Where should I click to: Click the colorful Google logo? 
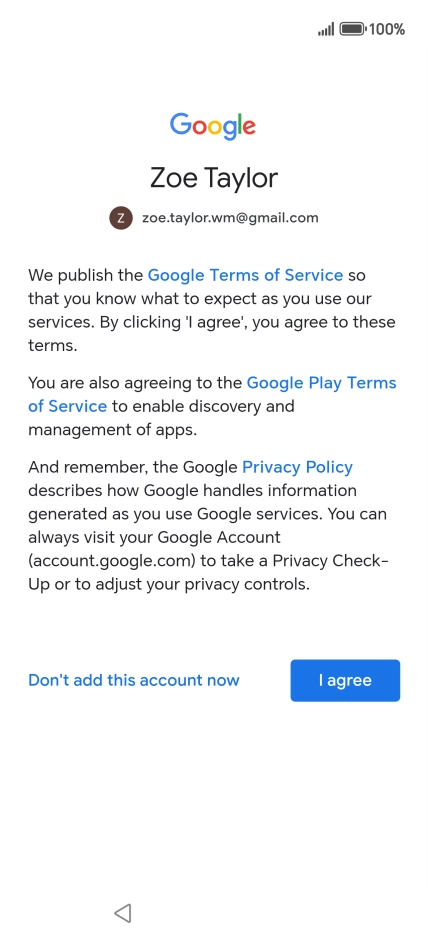pos(213,127)
